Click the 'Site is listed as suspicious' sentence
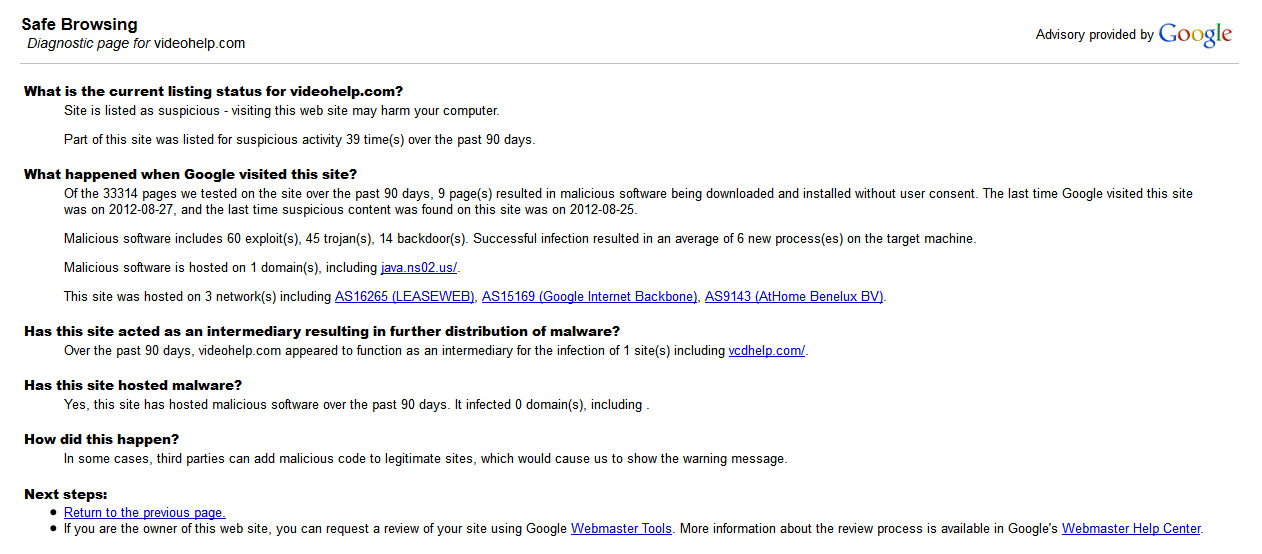Screen dimensions: 1262x554 [281, 111]
